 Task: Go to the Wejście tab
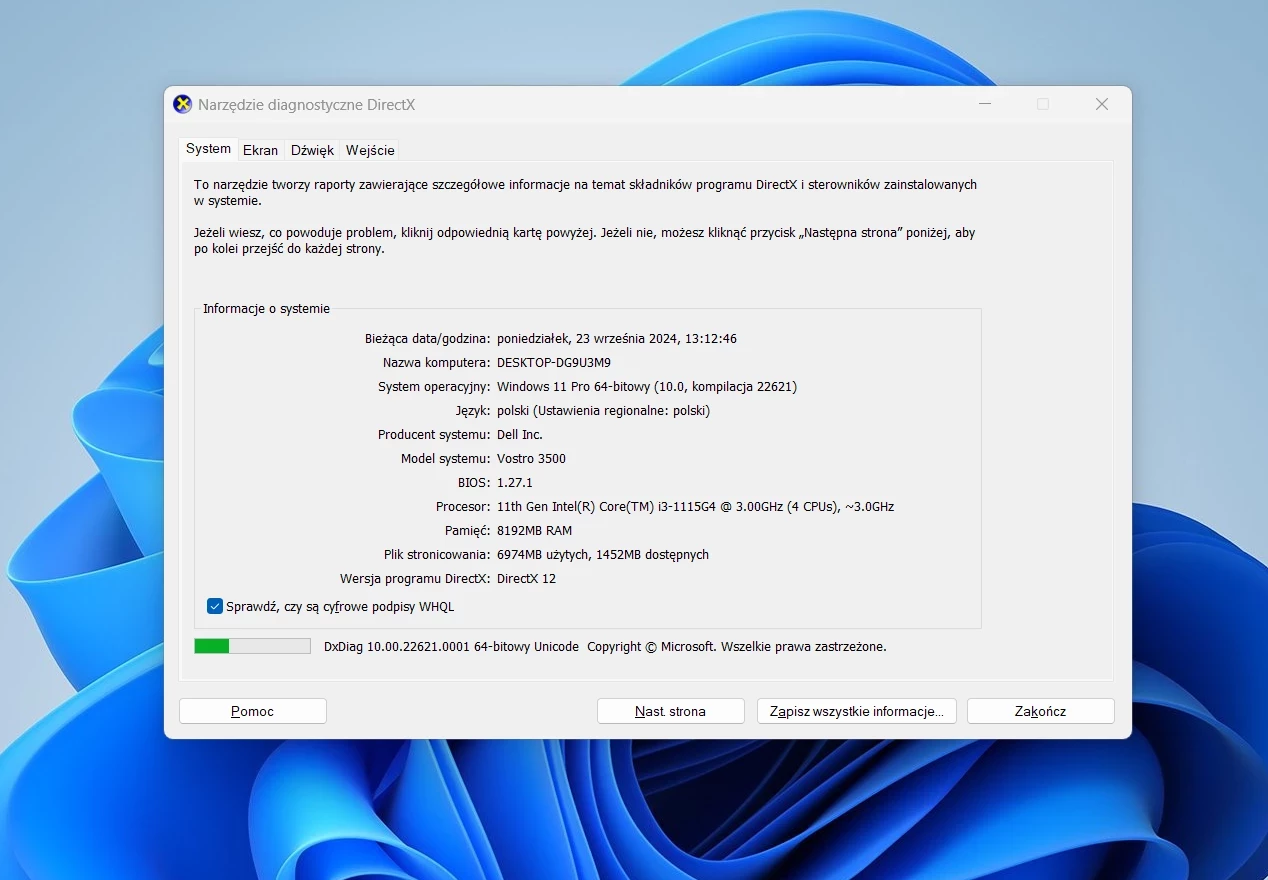click(370, 150)
